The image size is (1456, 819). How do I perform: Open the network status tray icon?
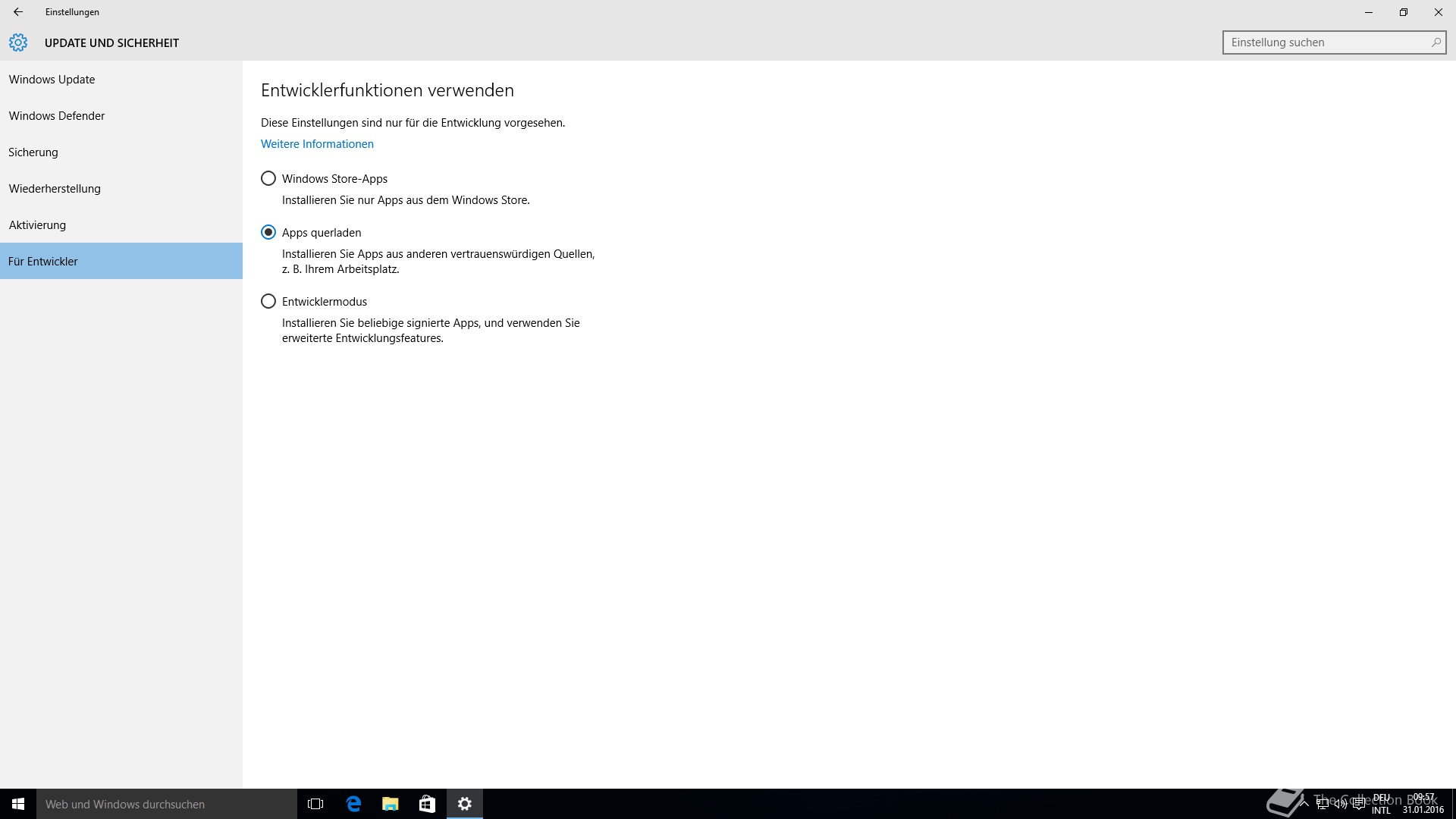click(1323, 804)
